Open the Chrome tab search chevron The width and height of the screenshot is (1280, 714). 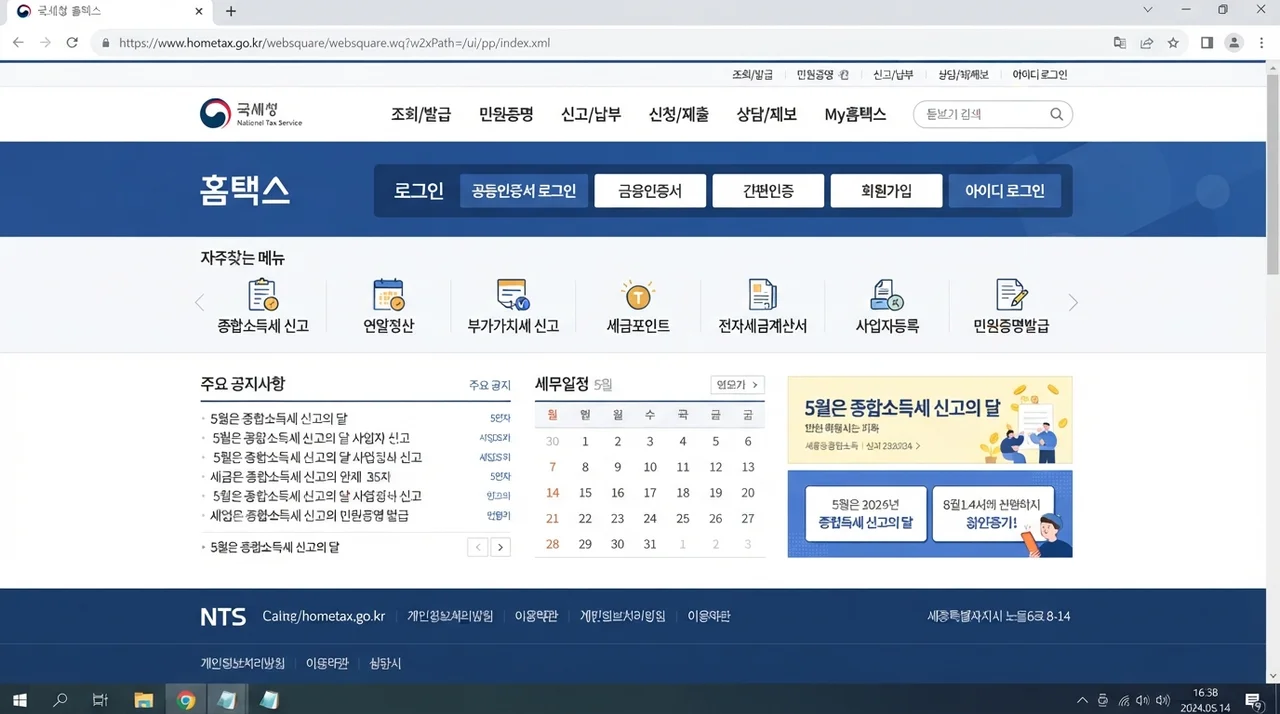click(1149, 10)
